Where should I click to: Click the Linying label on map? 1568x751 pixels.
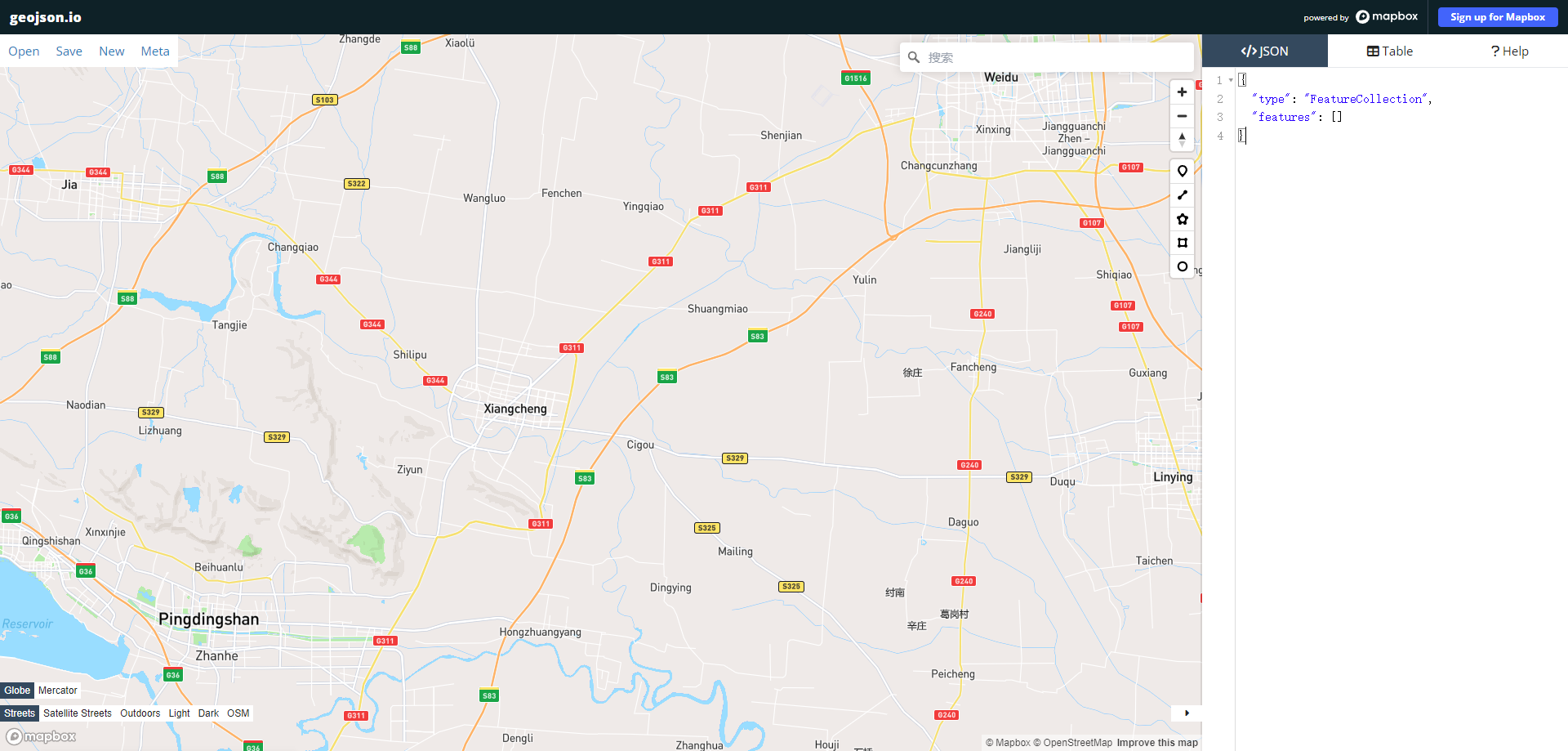click(1173, 477)
